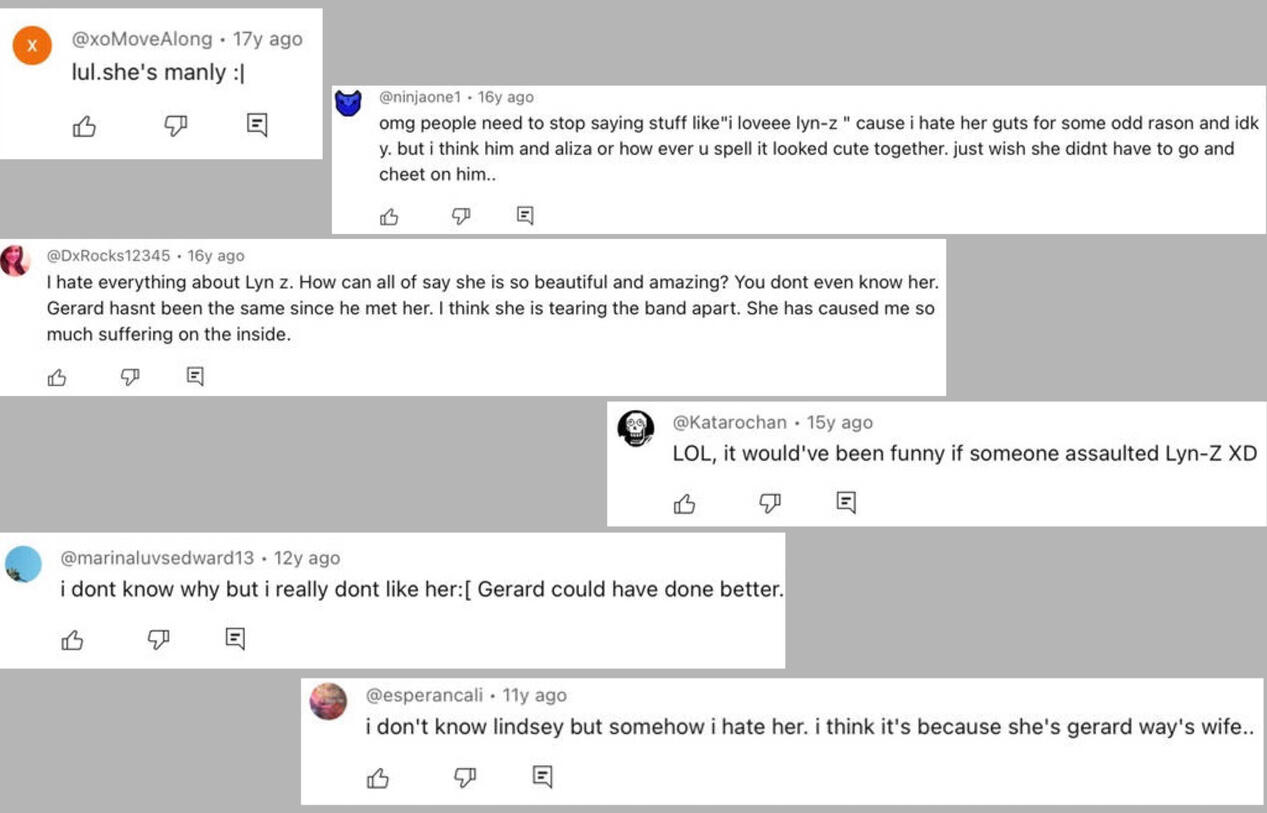Reply to @DxRocks12345 comment
Screen dimensions: 1267x813
pyautogui.click(x=195, y=376)
